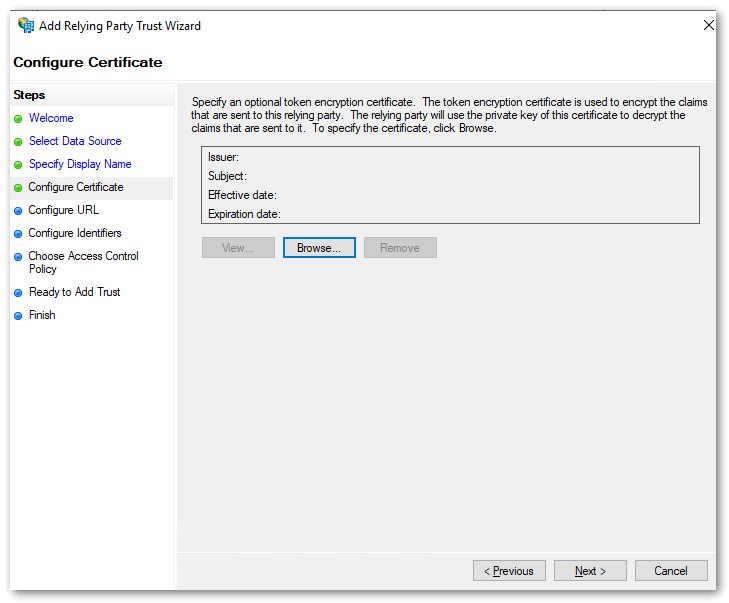Select the Configure Certificate step label
Viewport: 729px width, 603px height.
click(x=76, y=187)
